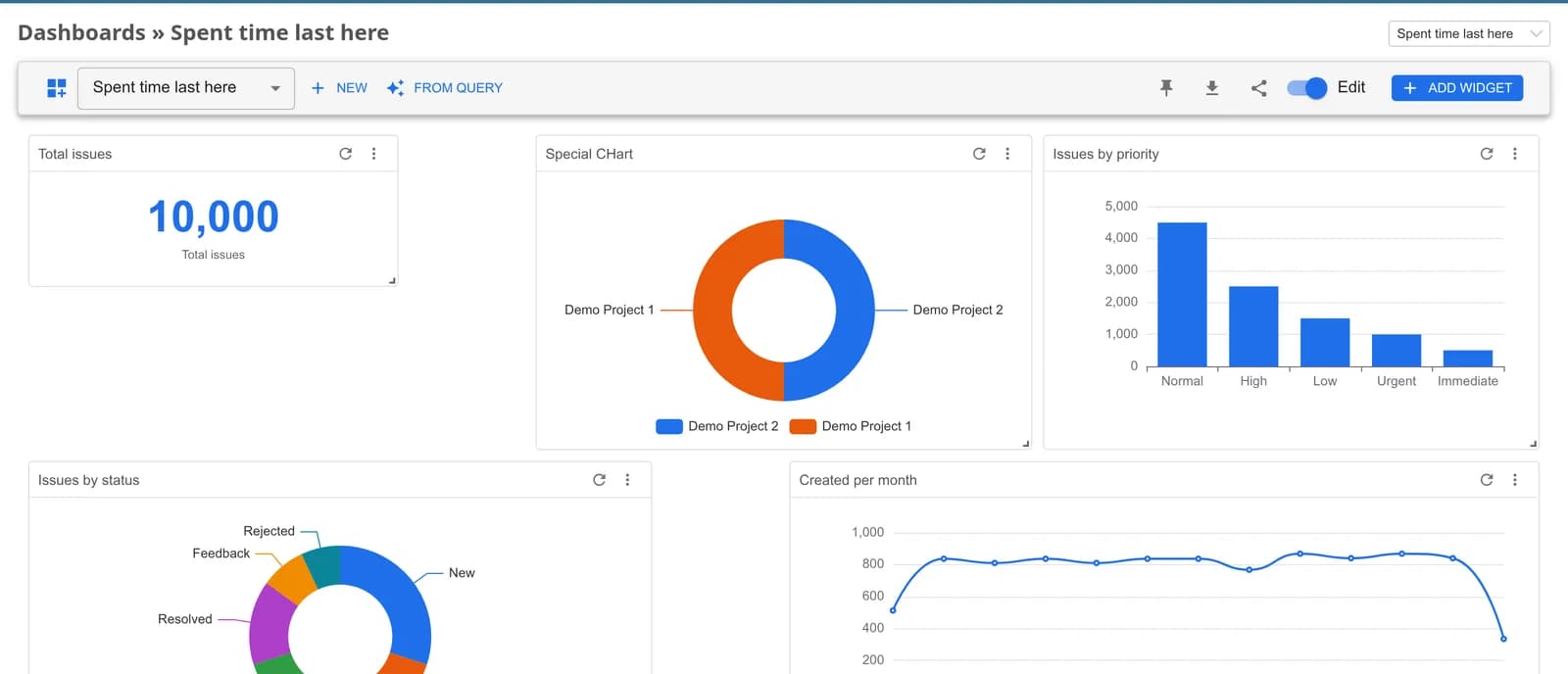Viewport: 1568px width, 674px height.
Task: Open top-right Spent time last here dropdown
Action: 1469,33
